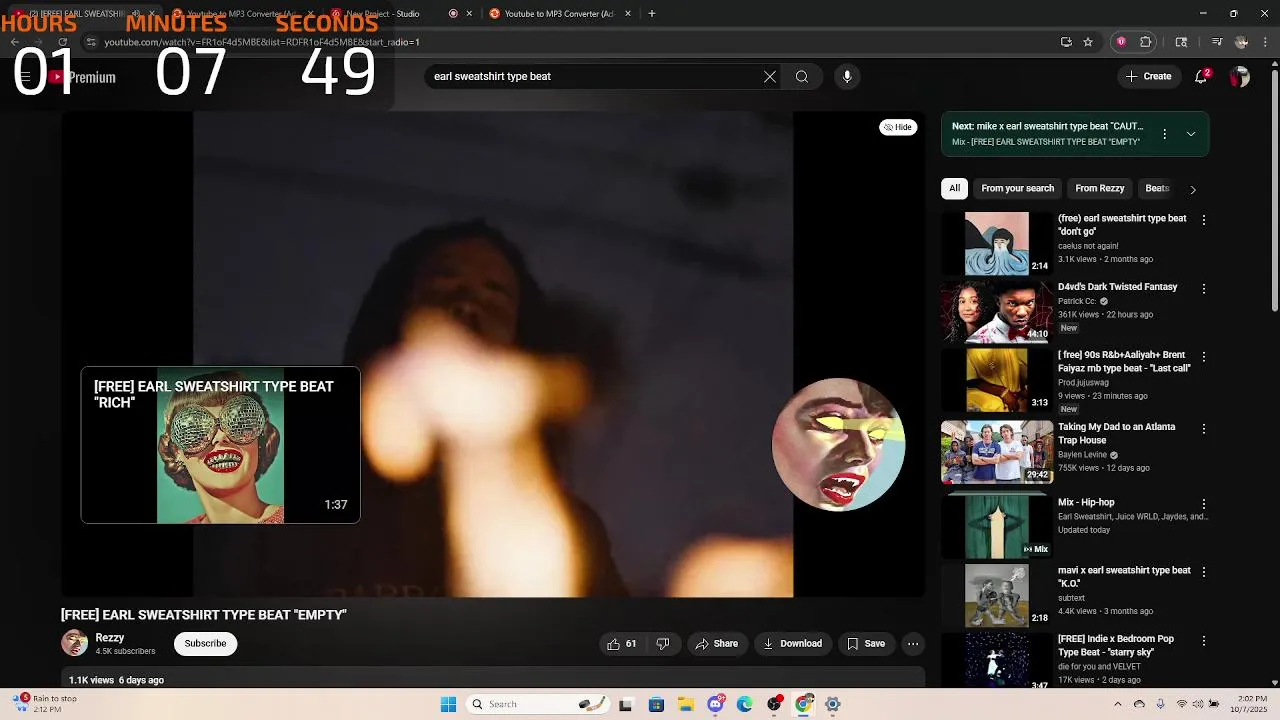Open Microsoft Store from the taskbar

(x=656, y=704)
